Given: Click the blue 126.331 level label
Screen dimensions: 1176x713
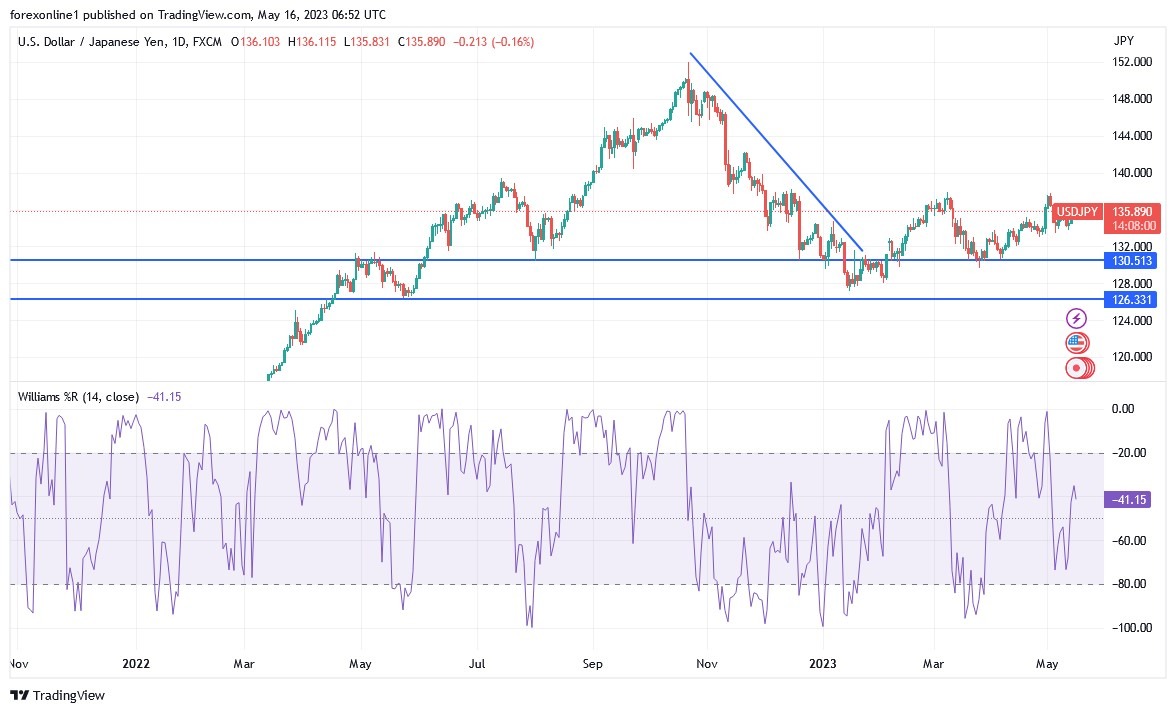Looking at the screenshot, I should tap(1131, 299).
